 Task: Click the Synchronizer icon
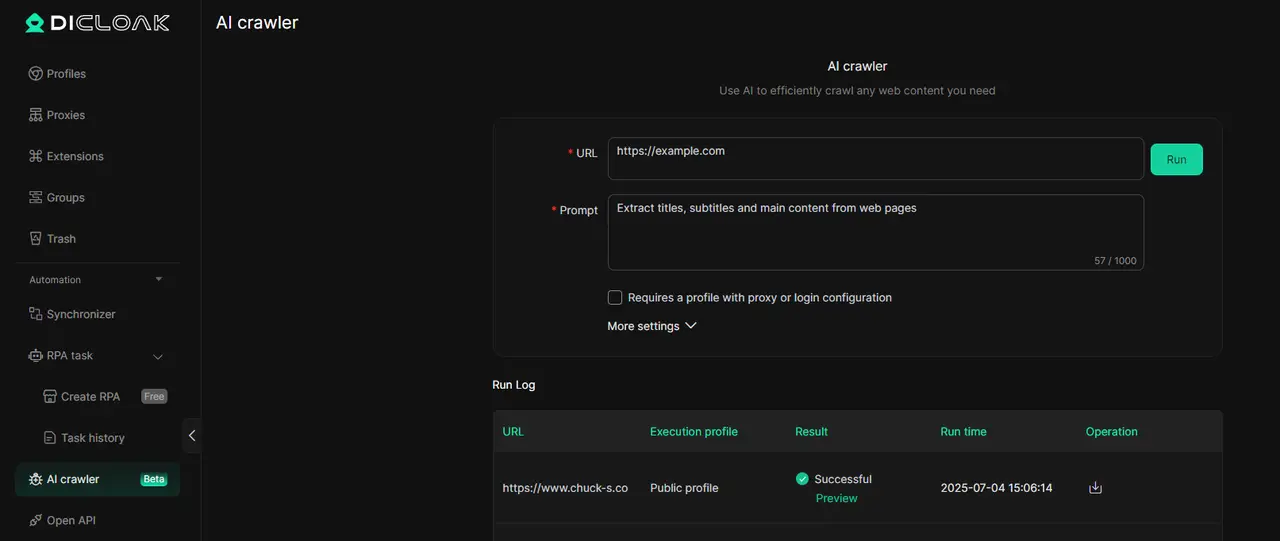click(x=36, y=314)
